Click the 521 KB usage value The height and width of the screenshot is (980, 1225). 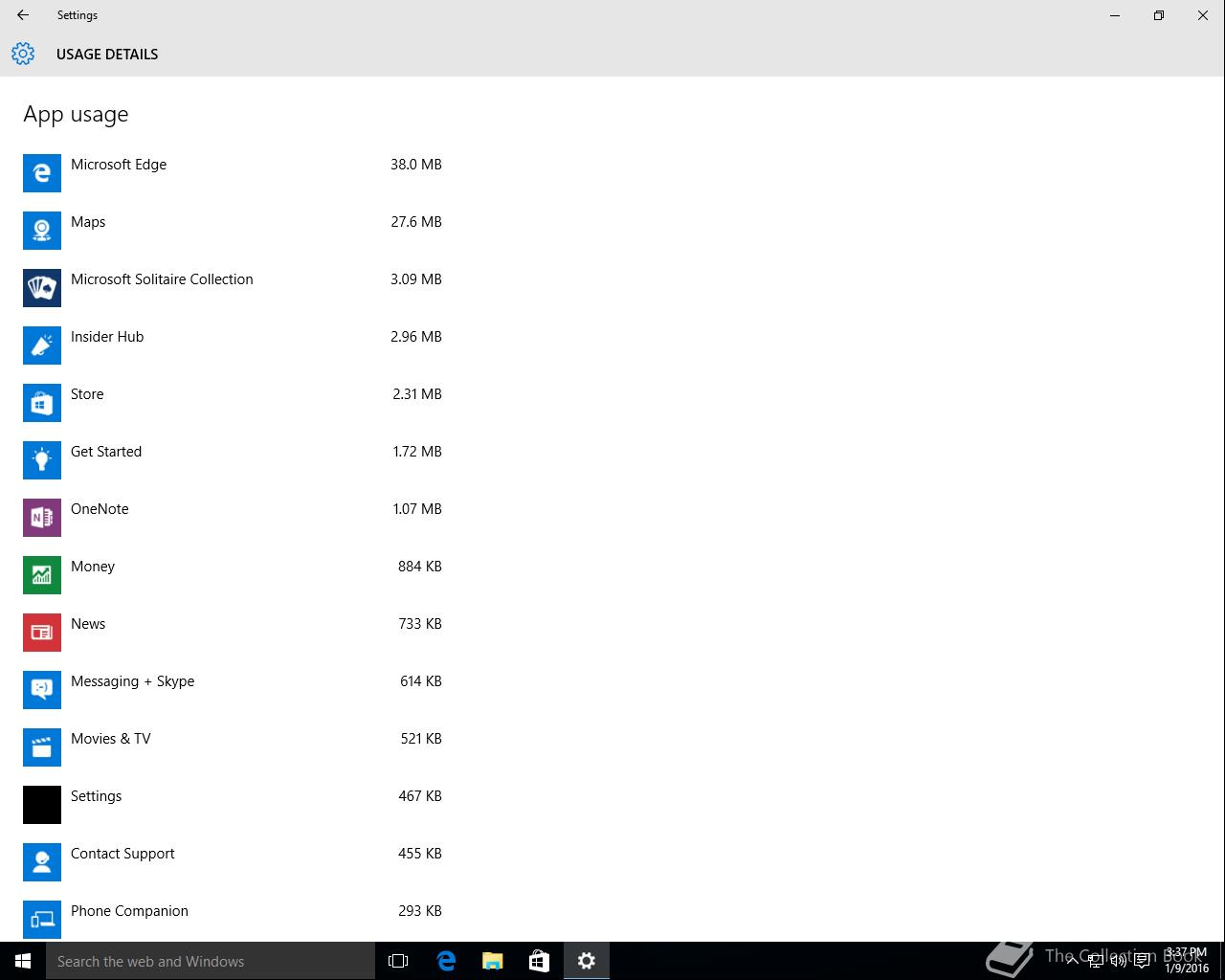421,739
